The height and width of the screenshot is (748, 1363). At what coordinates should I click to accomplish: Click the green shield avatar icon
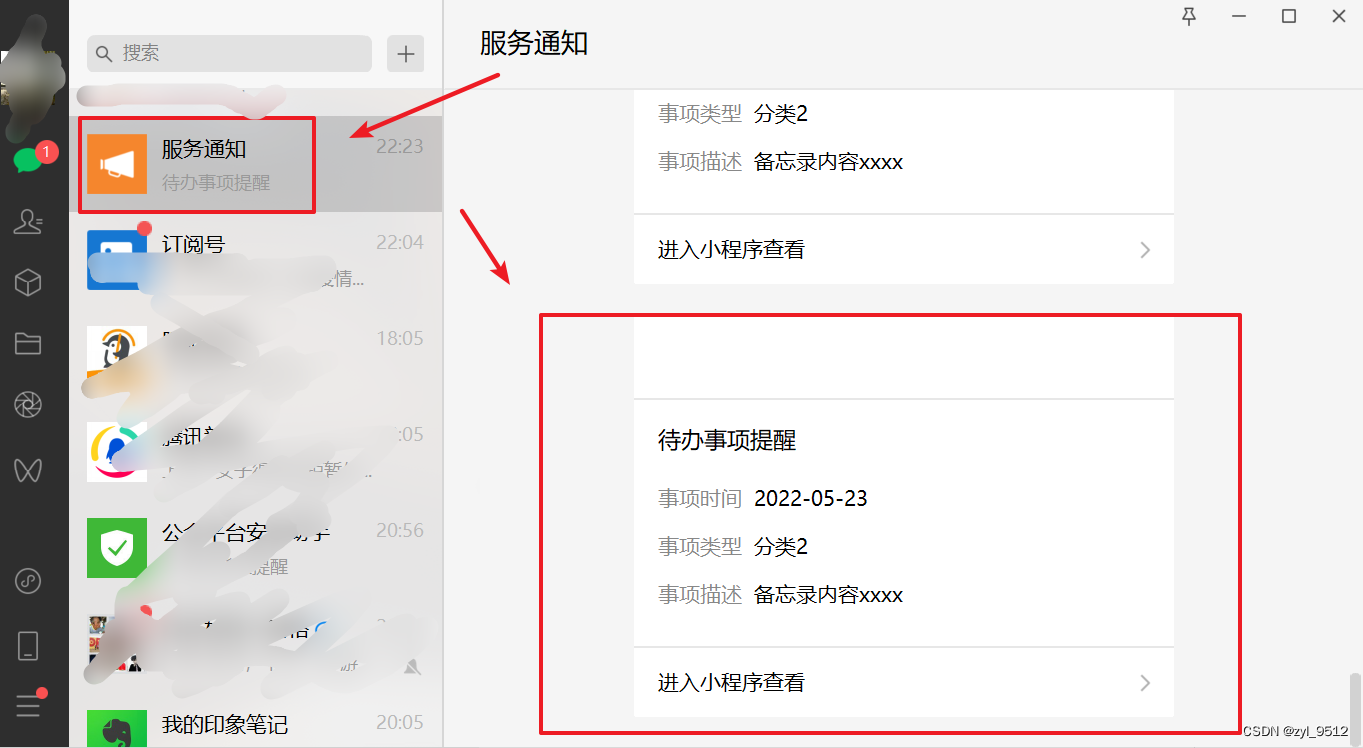point(116,547)
